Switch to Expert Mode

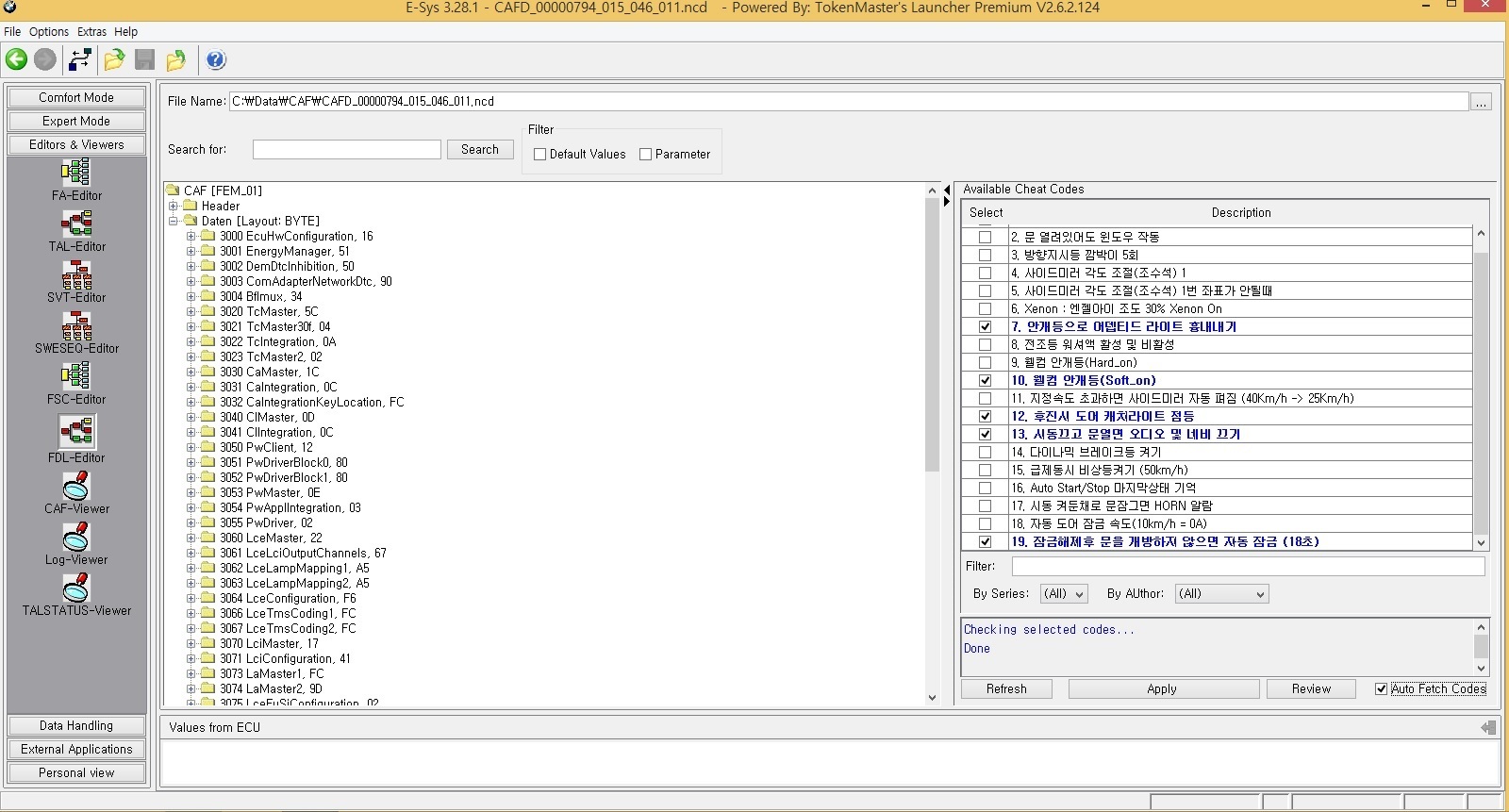pos(76,121)
